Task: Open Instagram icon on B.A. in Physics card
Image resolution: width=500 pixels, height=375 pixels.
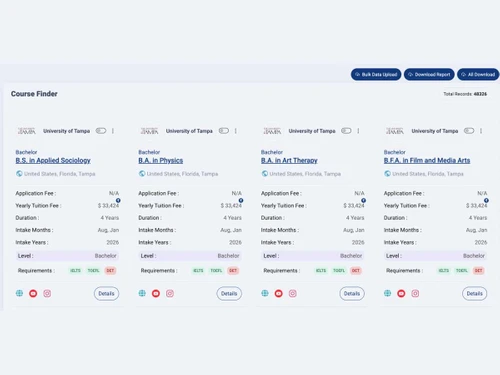Action: pos(170,293)
